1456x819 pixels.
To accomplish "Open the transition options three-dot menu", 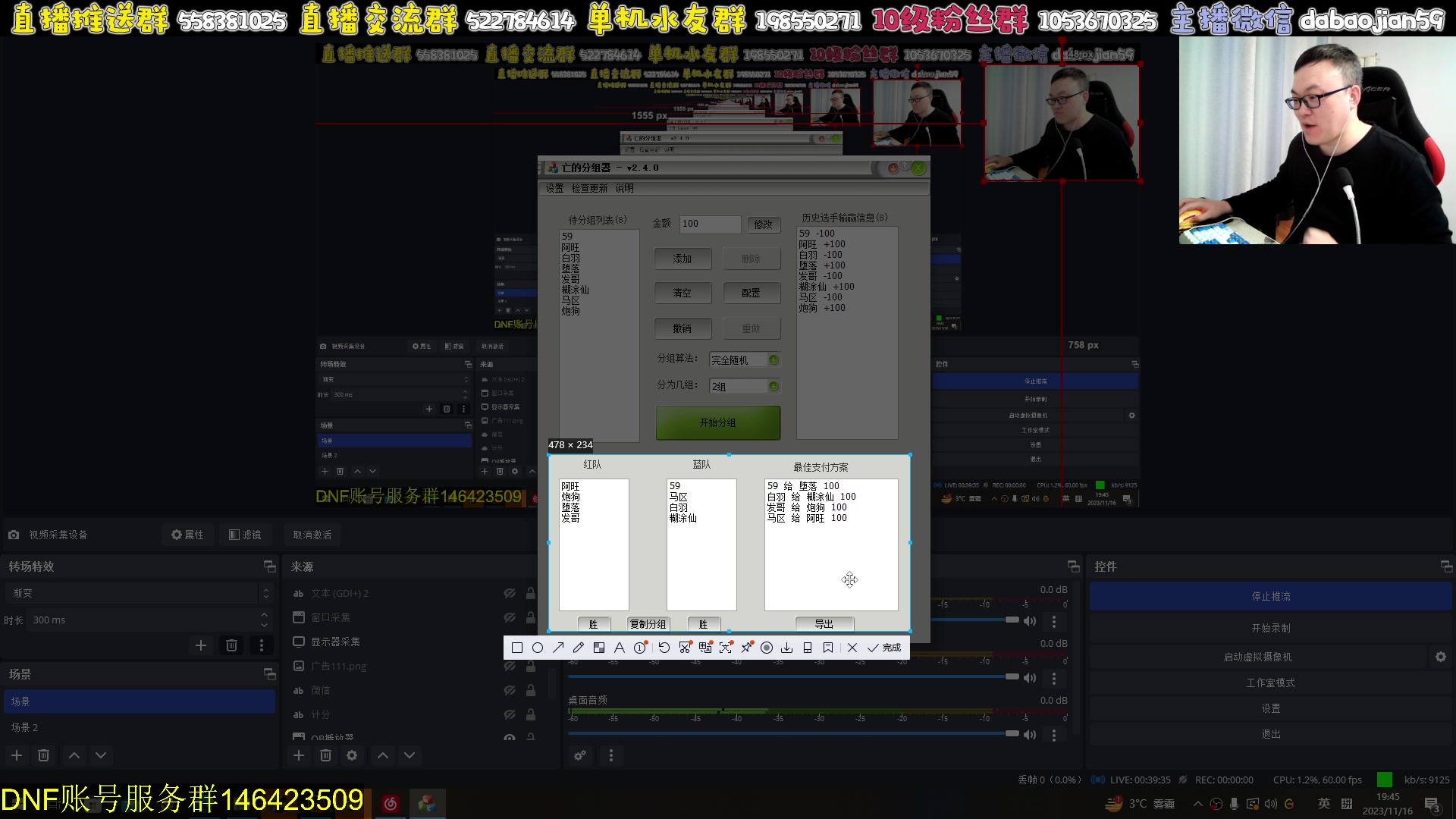I will point(262,645).
